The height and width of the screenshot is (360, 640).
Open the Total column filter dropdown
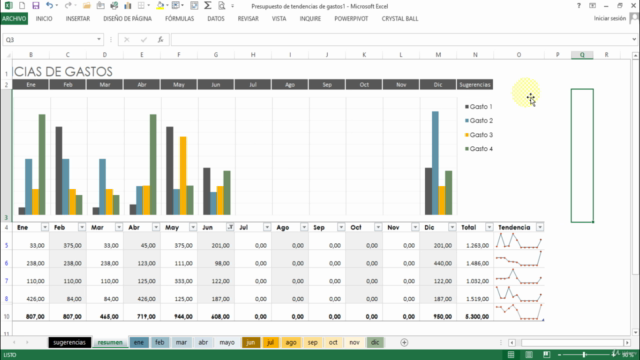click(489, 227)
